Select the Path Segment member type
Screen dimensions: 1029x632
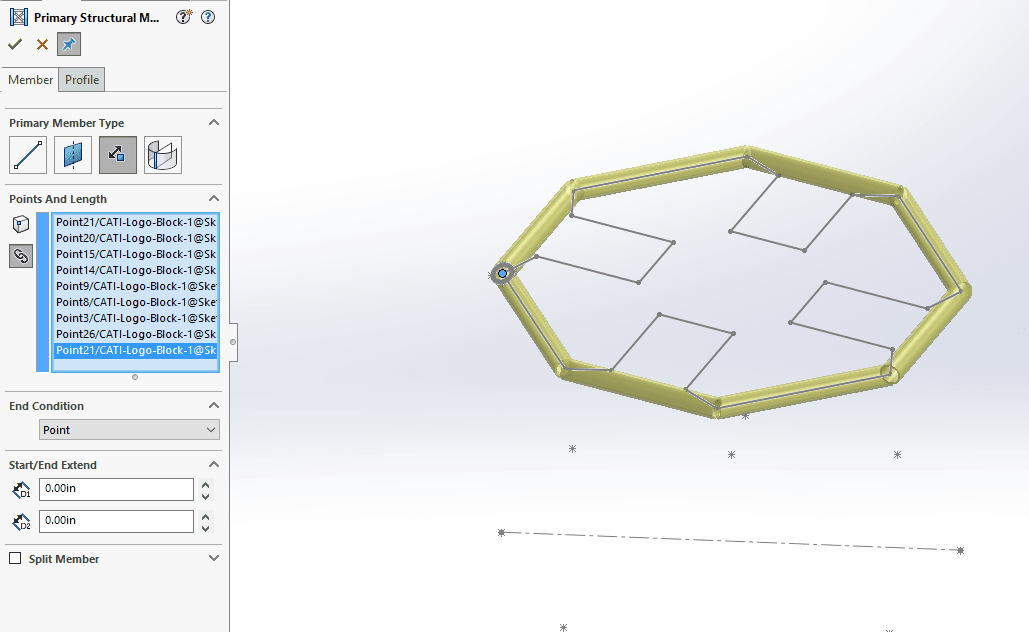pyautogui.click(x=28, y=155)
